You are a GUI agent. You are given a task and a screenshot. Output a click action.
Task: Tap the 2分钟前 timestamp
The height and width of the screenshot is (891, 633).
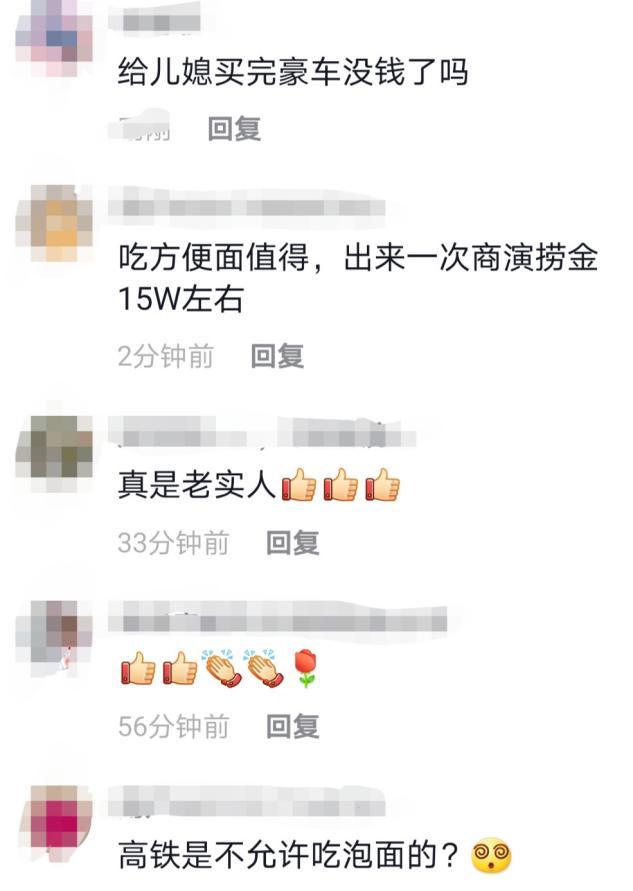[166, 356]
